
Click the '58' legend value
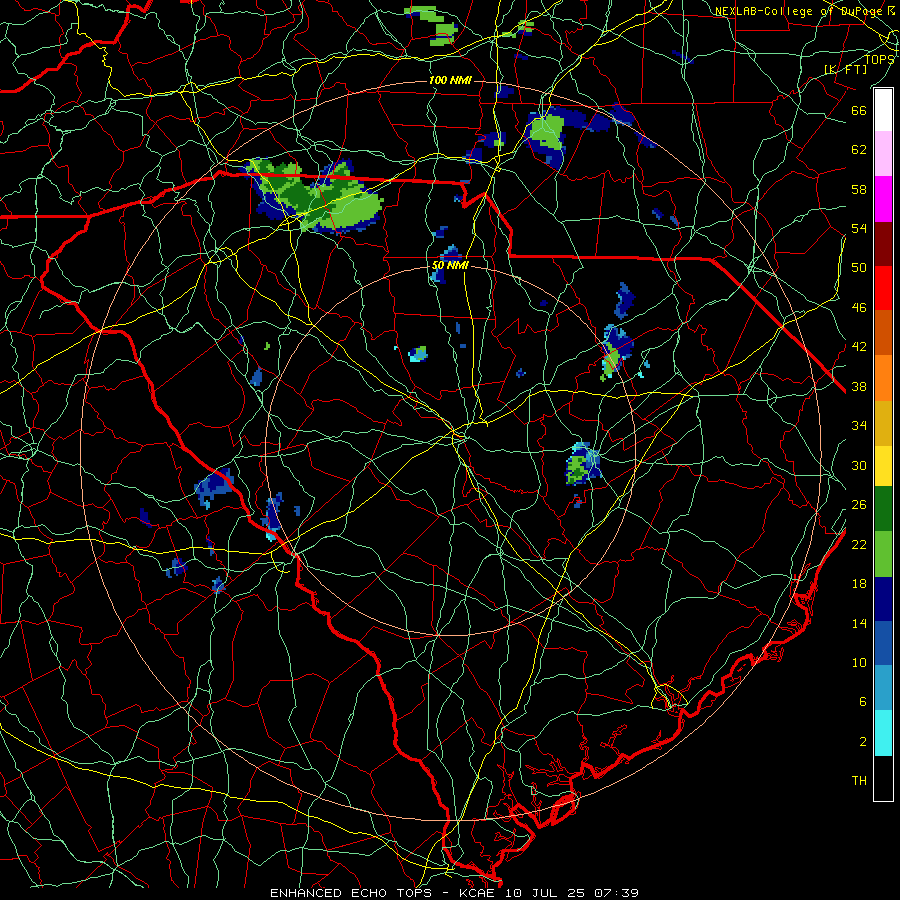859,189
